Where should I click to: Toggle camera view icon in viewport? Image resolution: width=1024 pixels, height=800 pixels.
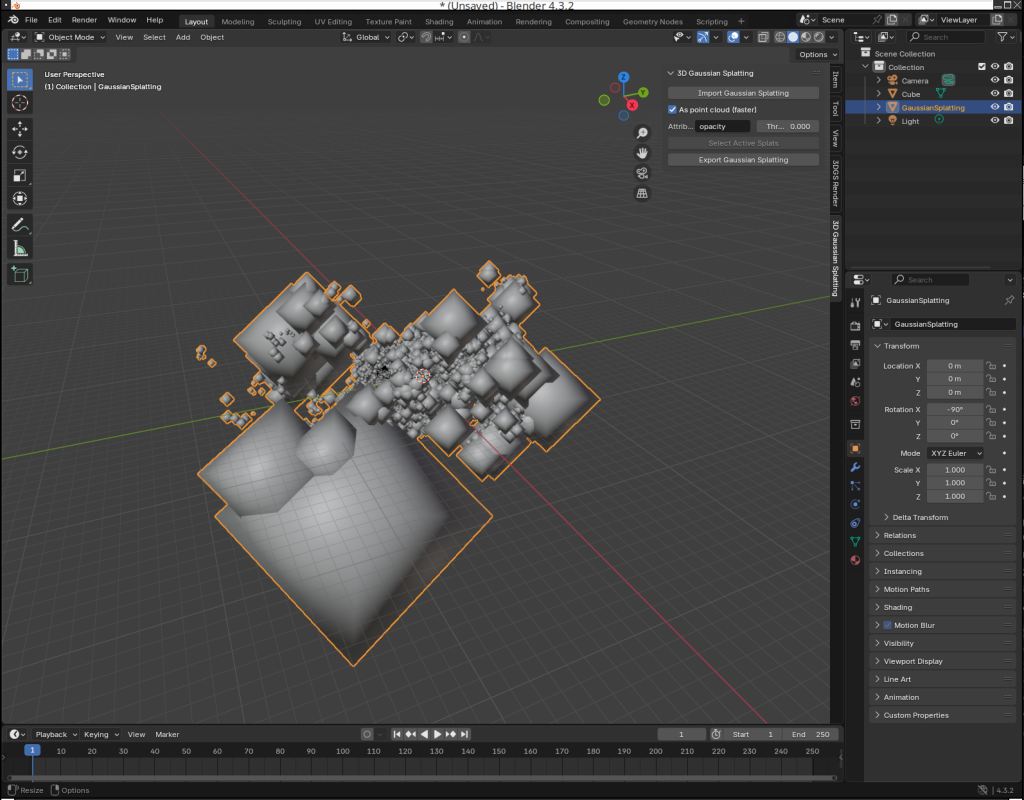point(642,173)
